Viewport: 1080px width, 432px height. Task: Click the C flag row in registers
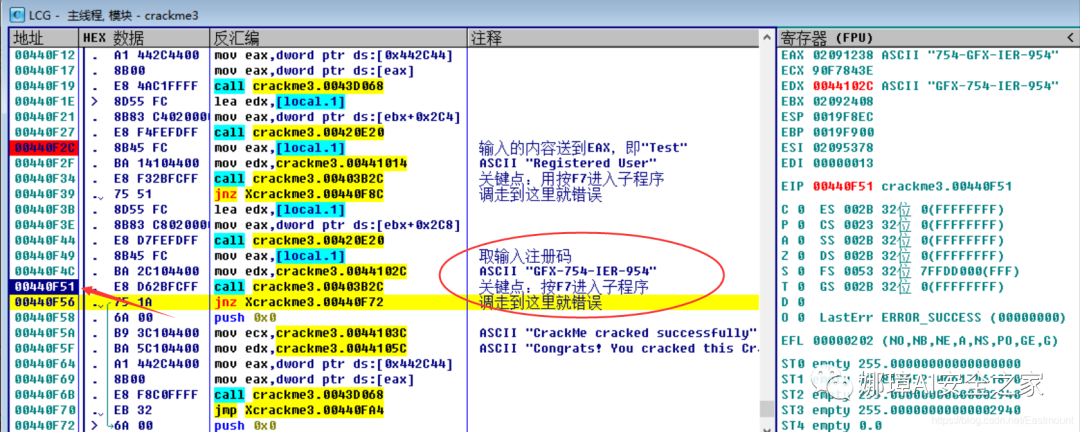tap(892, 209)
